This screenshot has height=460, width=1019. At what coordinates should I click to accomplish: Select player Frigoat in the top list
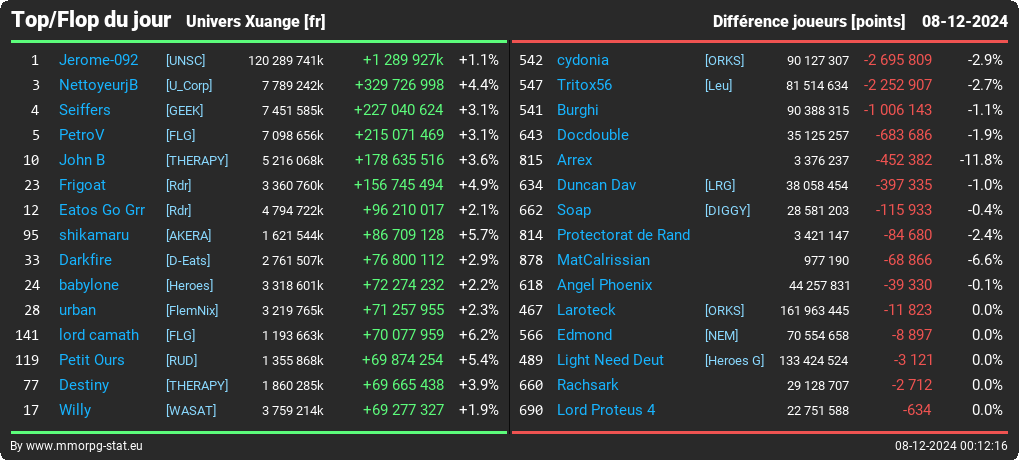82,185
